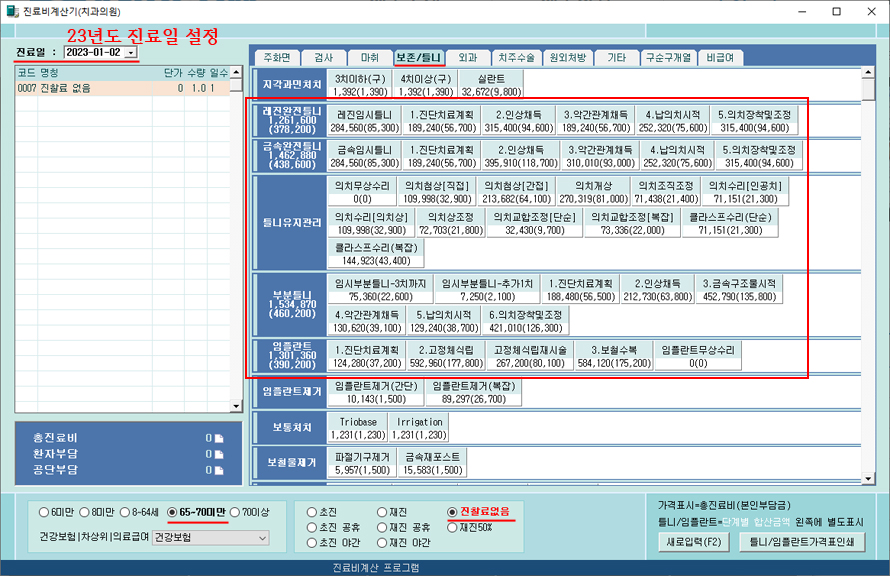This screenshot has width=890, height=576.
Task: Open the 진료일 date dropdown
Action: click(131, 52)
